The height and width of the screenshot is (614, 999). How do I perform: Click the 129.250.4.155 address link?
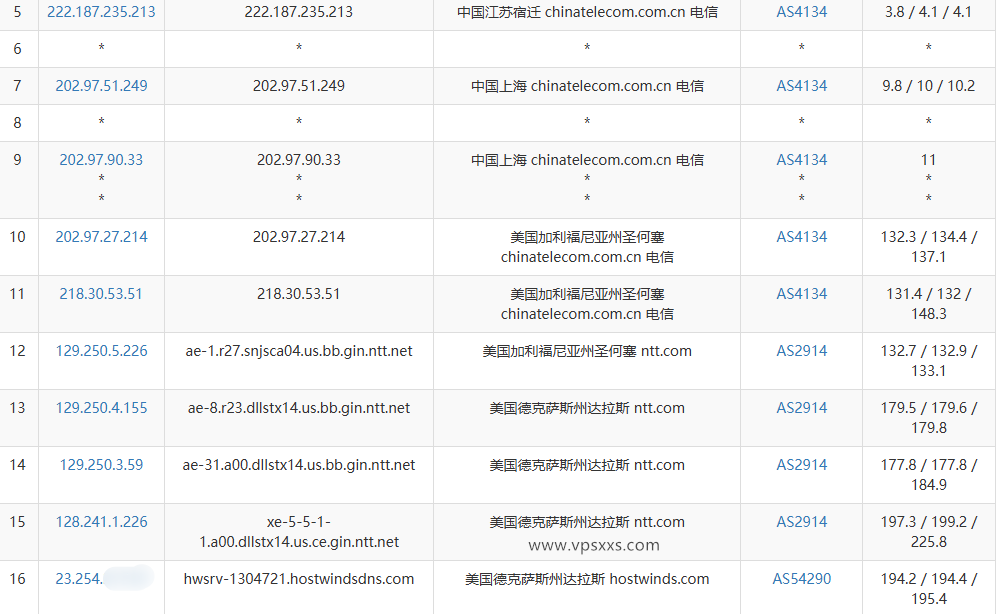(100, 408)
